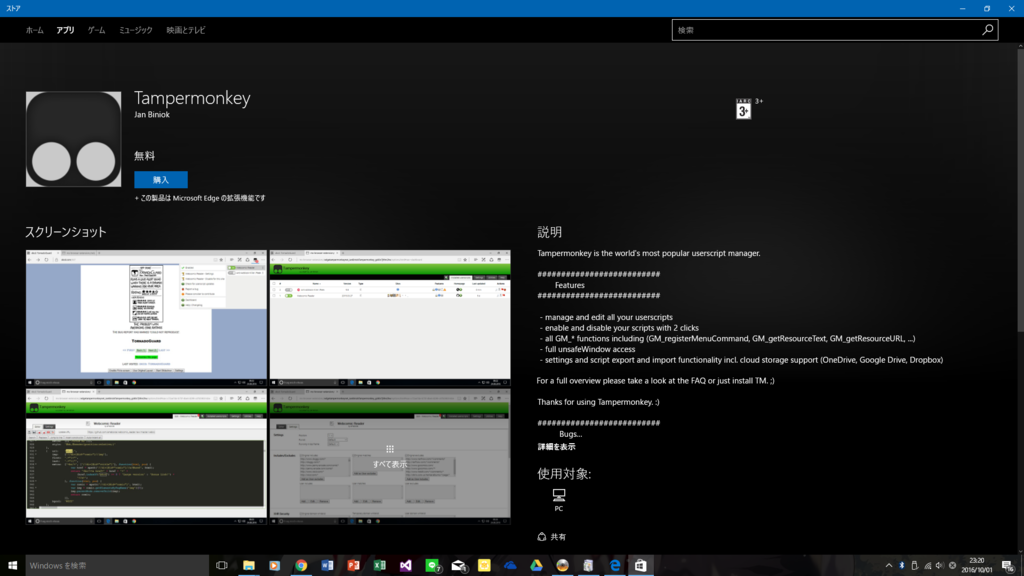
Task: Open the network Wi-Fi tray icon
Action: [x=927, y=566]
